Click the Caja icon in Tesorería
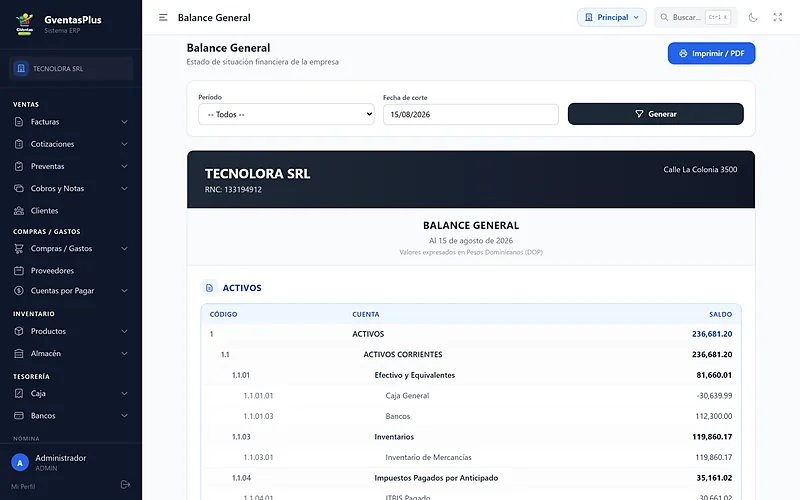This screenshot has height=500, width=800. coord(19,393)
